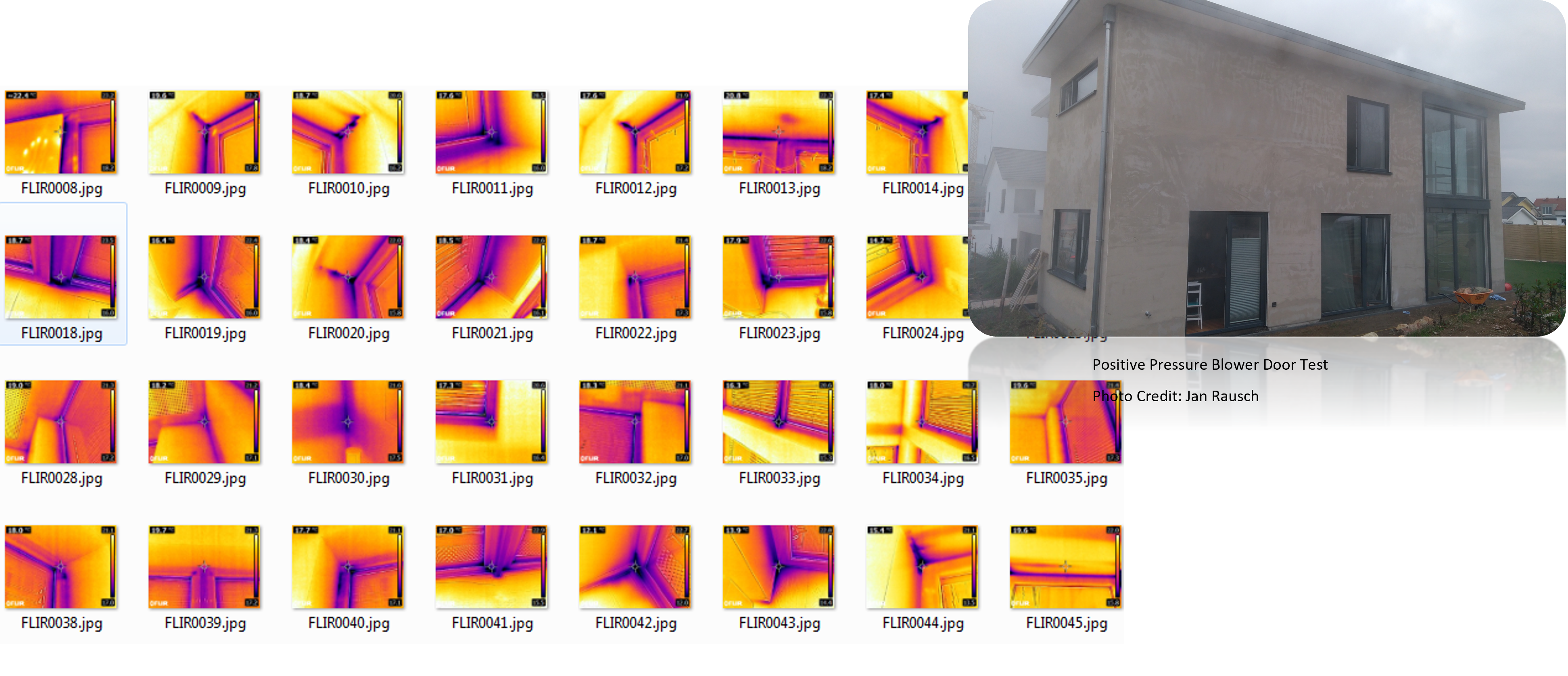Open FLIR0019.jpg thermal image

(205, 277)
